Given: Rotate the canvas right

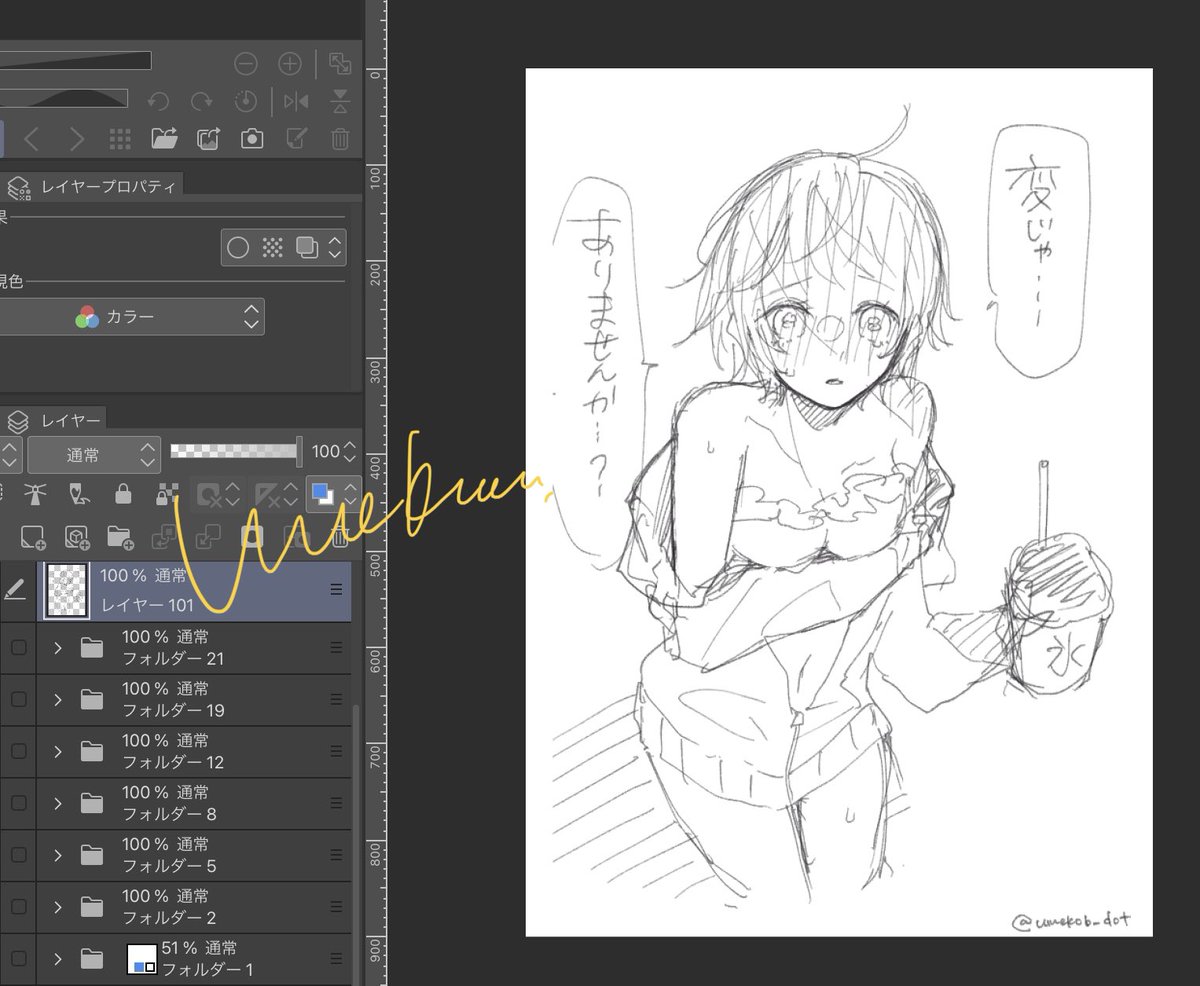Looking at the screenshot, I should point(201,101).
